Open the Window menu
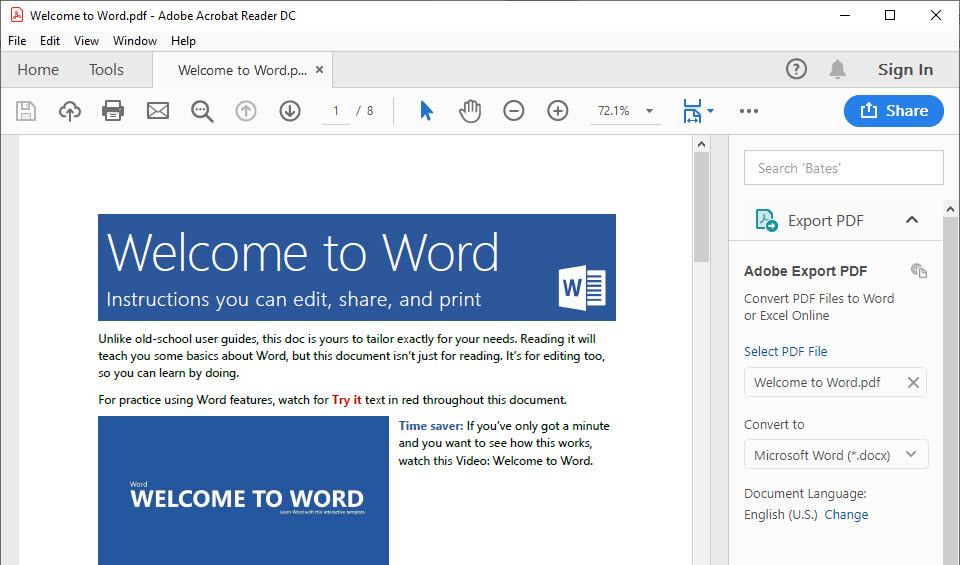Image resolution: width=960 pixels, height=565 pixels. 135,41
